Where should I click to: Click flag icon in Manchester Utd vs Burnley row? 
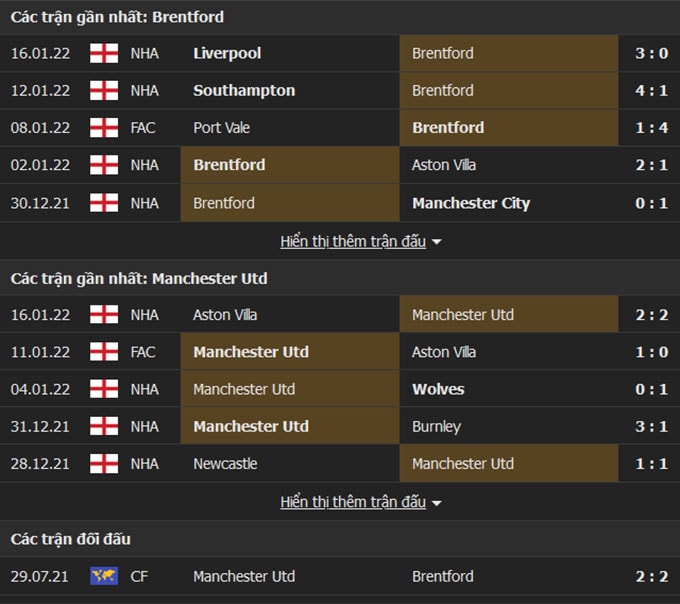[x=104, y=426]
